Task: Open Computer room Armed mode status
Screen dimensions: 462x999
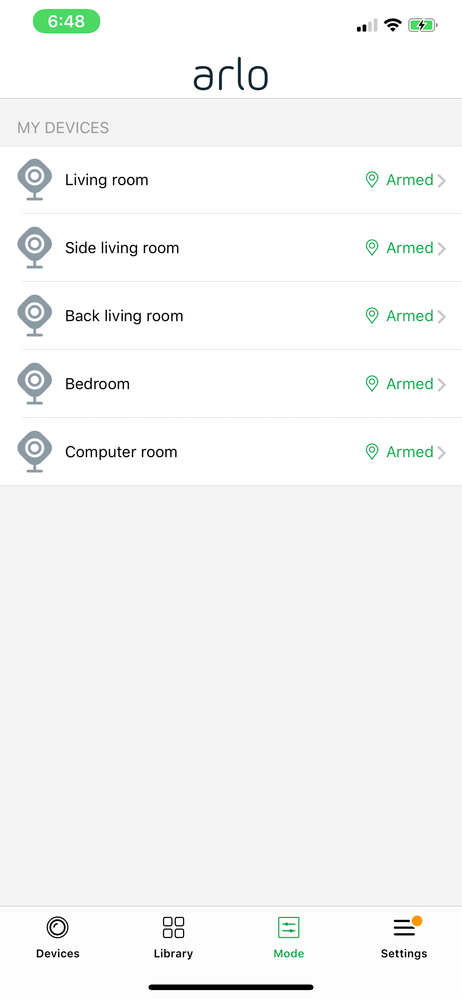Action: coord(410,452)
